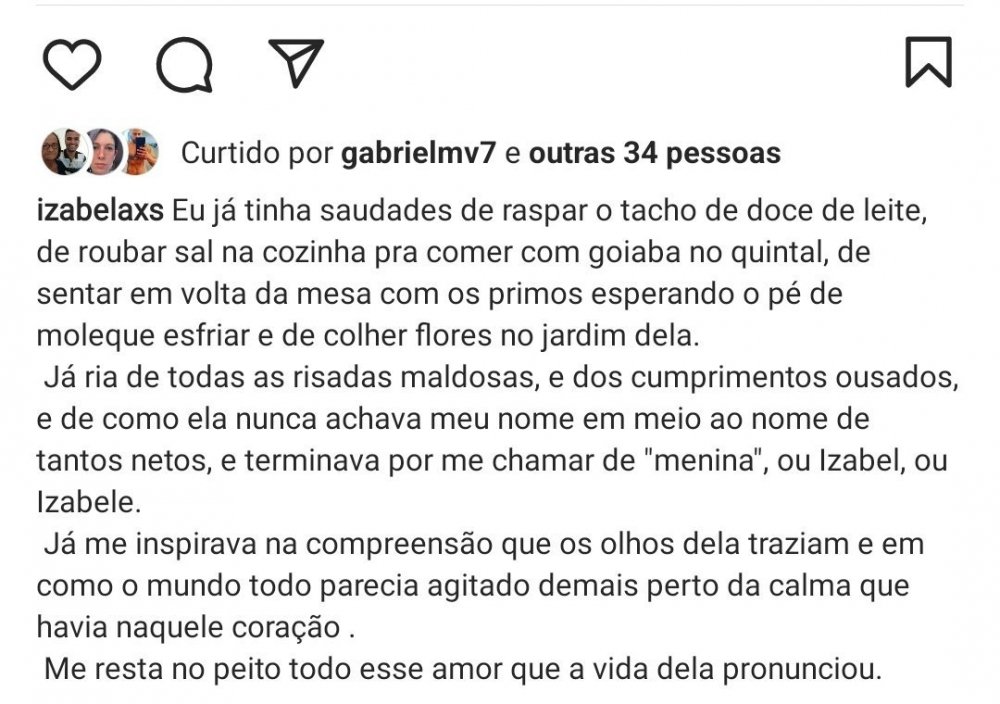The height and width of the screenshot is (704, 1000).
Task: Open the rightmost liker profile avatar
Action: click(138, 153)
